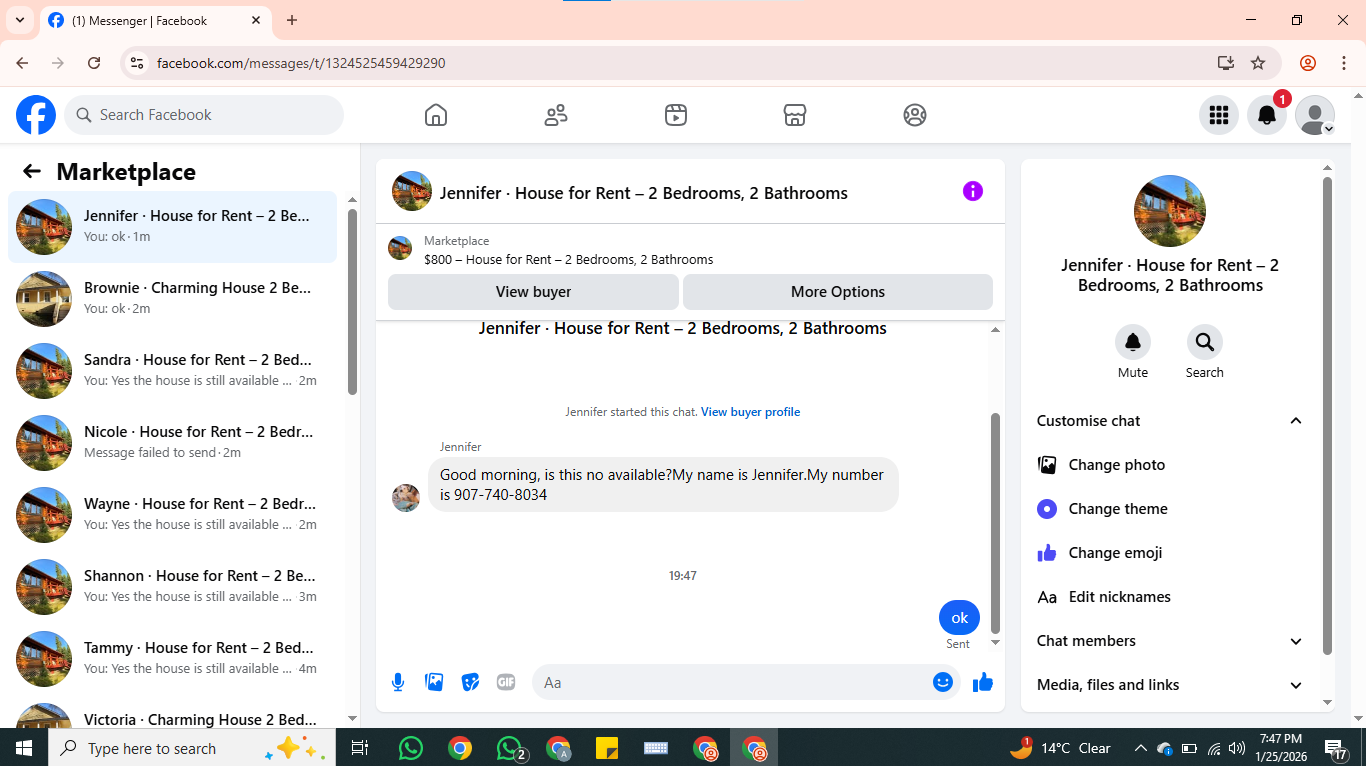Screen dimensions: 1366x766
Task: Open Chrome three-dot menu
Action: 1343,63
